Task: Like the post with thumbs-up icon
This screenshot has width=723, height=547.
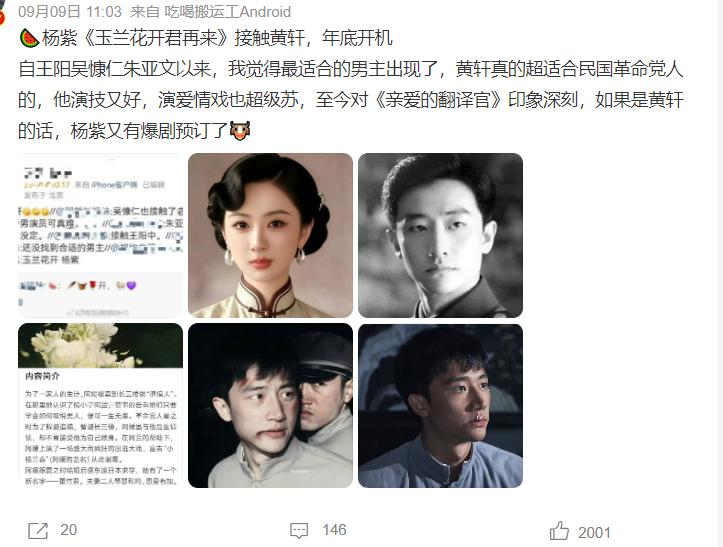Action: coord(559,531)
